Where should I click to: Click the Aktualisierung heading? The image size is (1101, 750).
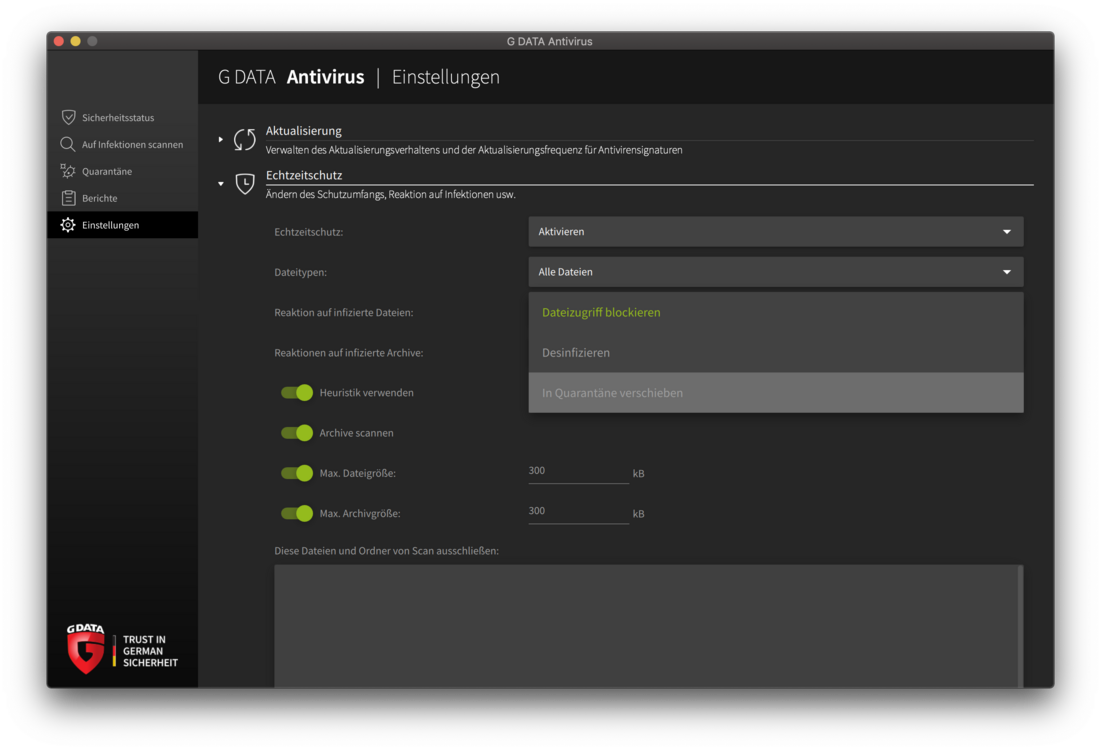point(303,131)
